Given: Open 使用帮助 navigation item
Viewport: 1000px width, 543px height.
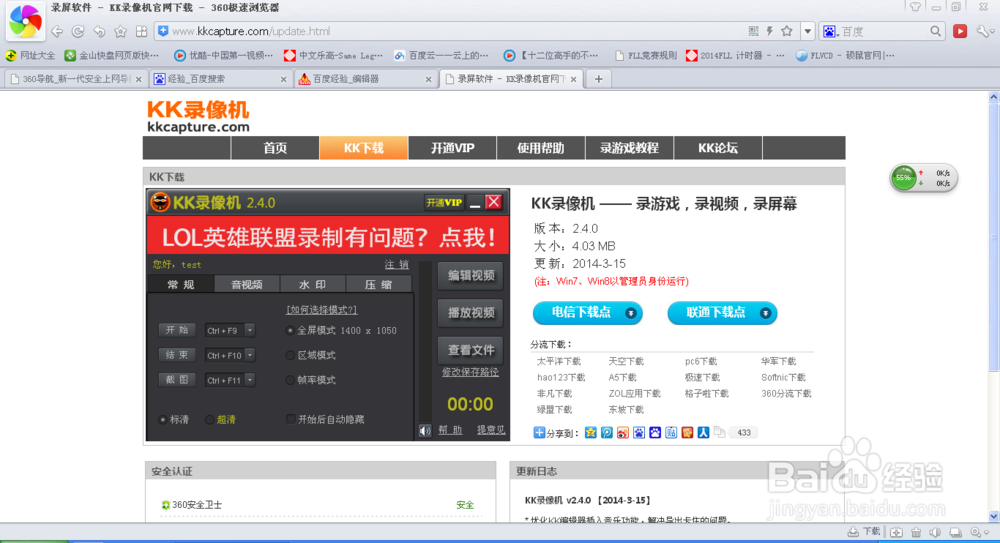Looking at the screenshot, I should 541,148.
